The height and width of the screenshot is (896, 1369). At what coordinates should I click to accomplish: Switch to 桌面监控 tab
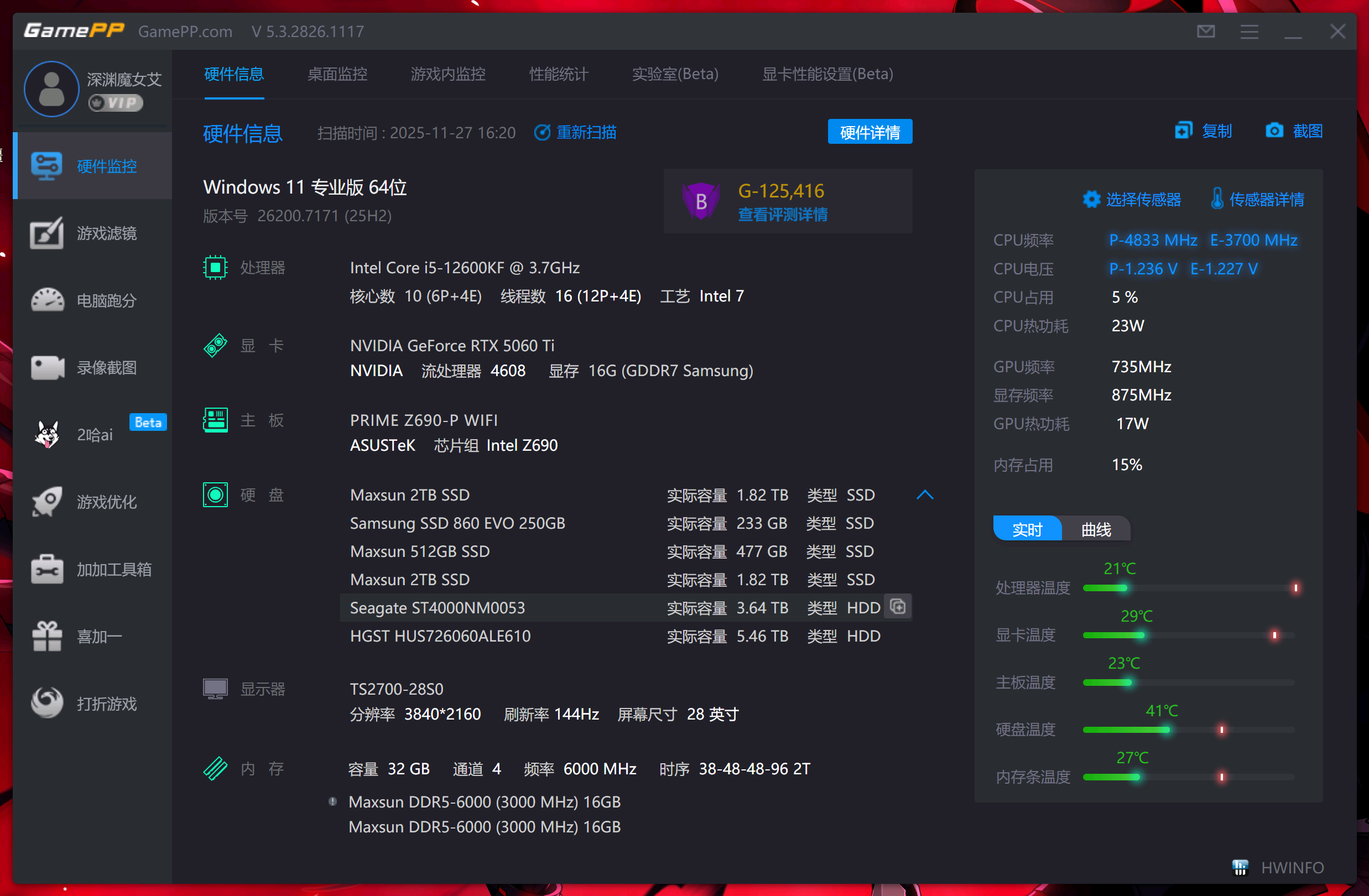pos(337,74)
